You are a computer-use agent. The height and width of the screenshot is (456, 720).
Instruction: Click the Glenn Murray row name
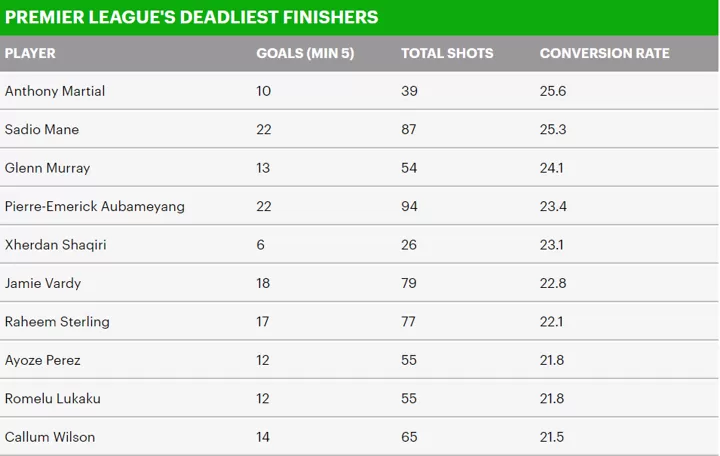click(x=47, y=168)
